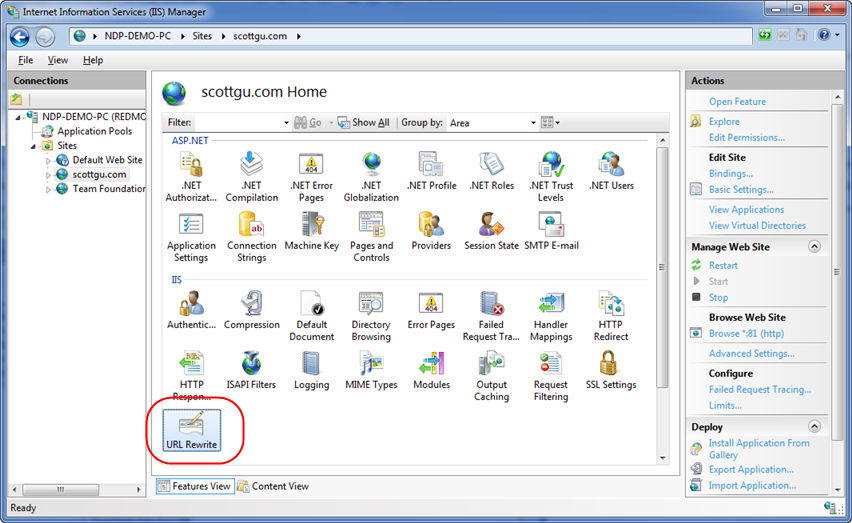Collapse the NDP-DEMO-PC server node
This screenshot has height=523, width=852.
click(x=17, y=117)
